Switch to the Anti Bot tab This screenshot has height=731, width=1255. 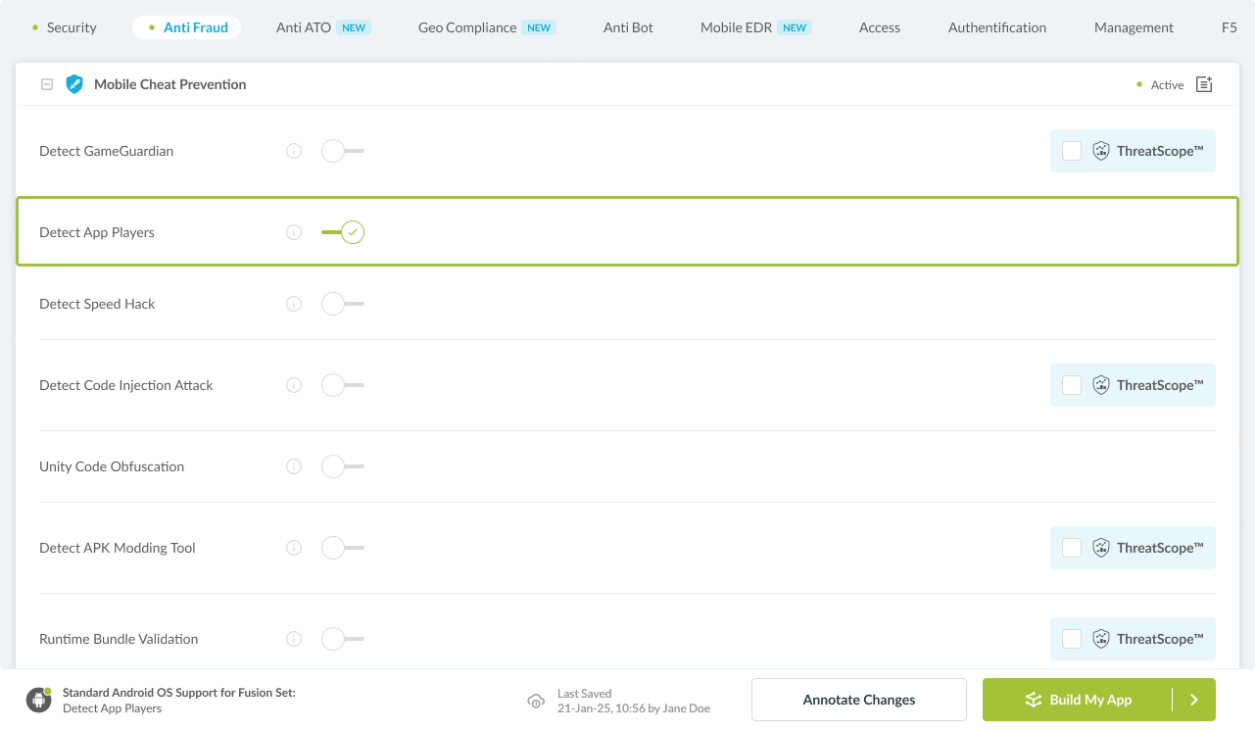coord(628,27)
